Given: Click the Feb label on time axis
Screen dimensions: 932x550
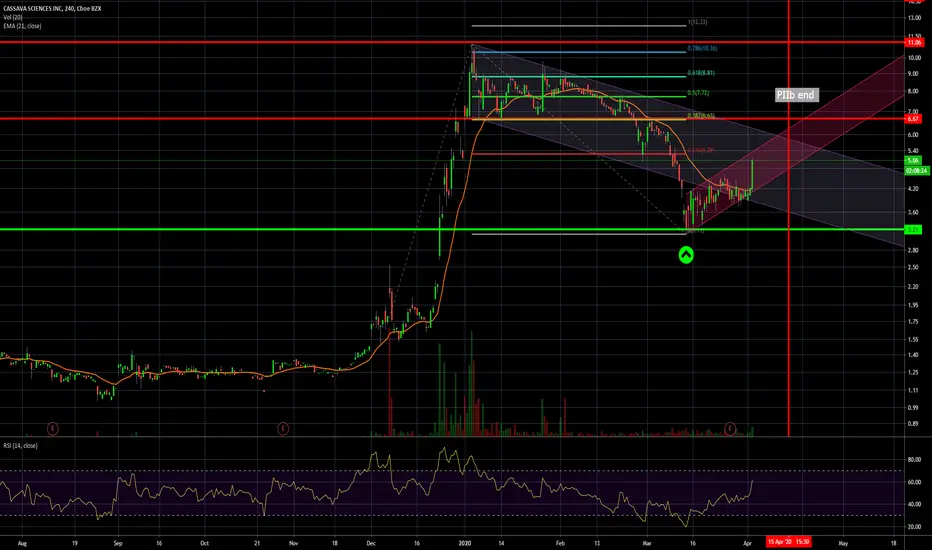Looking at the screenshot, I should pyautogui.click(x=560, y=543).
